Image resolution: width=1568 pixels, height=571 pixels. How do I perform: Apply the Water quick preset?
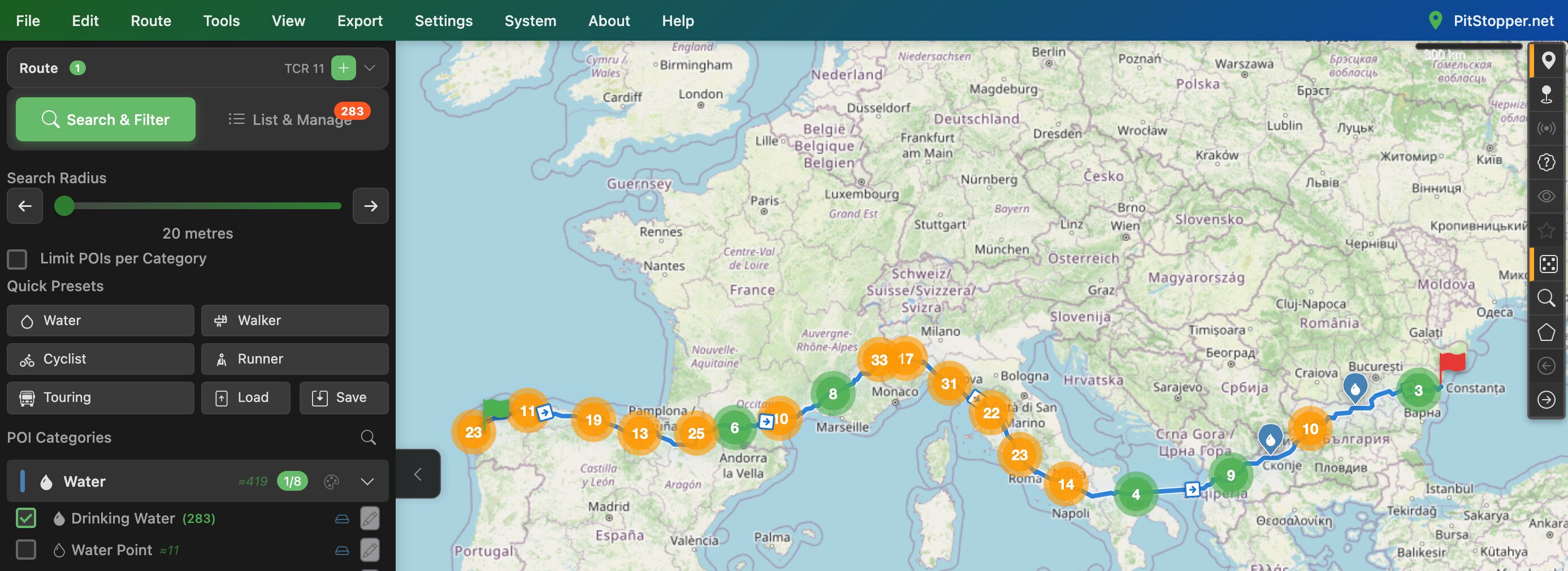101,321
